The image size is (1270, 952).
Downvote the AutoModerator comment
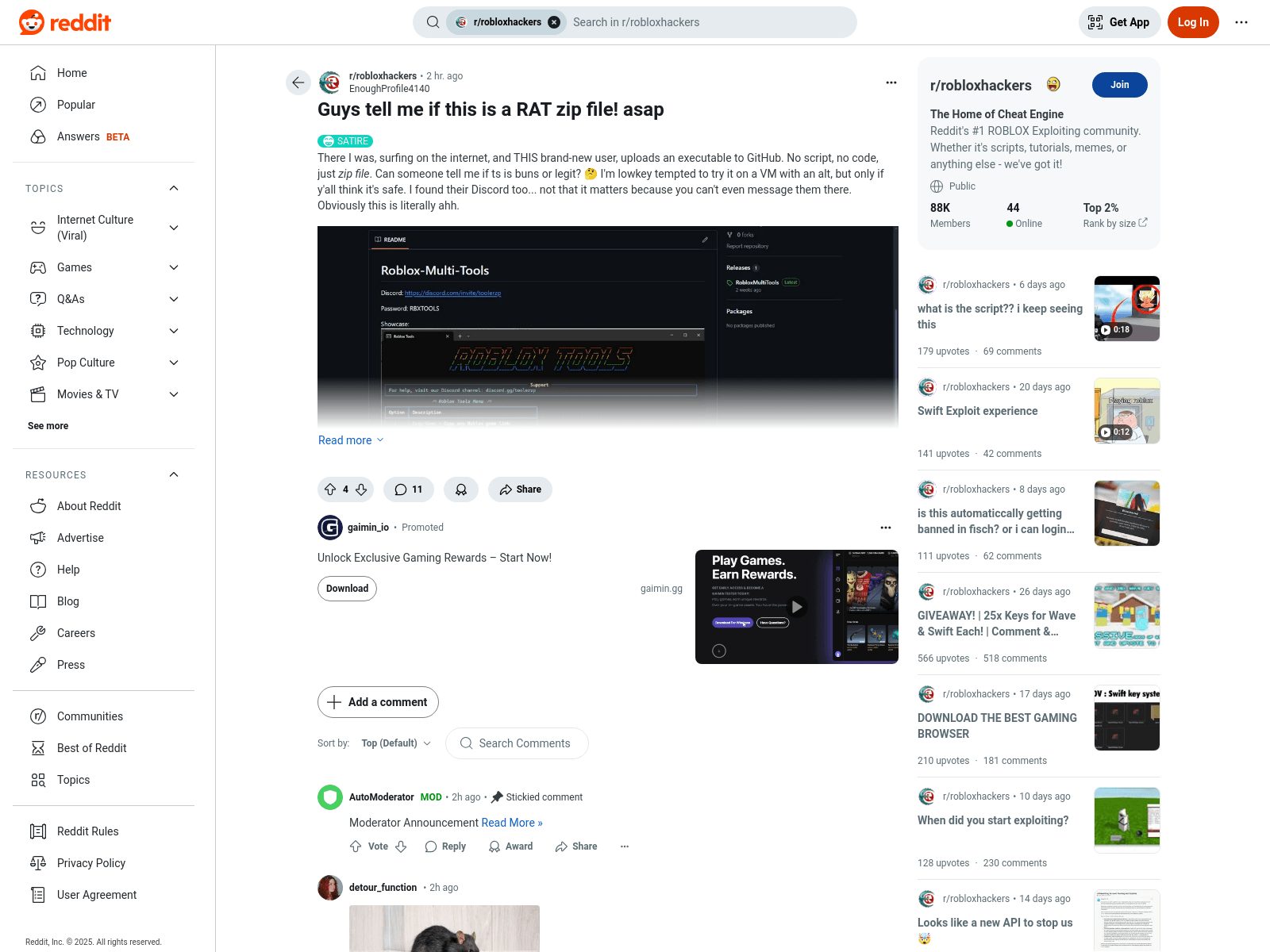[401, 846]
